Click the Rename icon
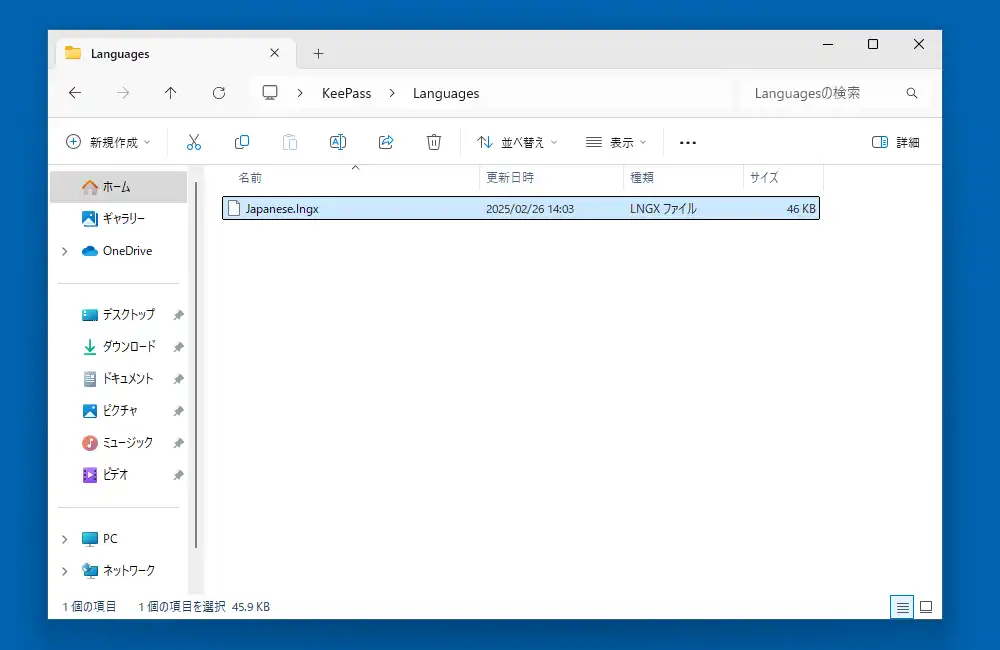This screenshot has height=650, width=1000. tap(338, 142)
